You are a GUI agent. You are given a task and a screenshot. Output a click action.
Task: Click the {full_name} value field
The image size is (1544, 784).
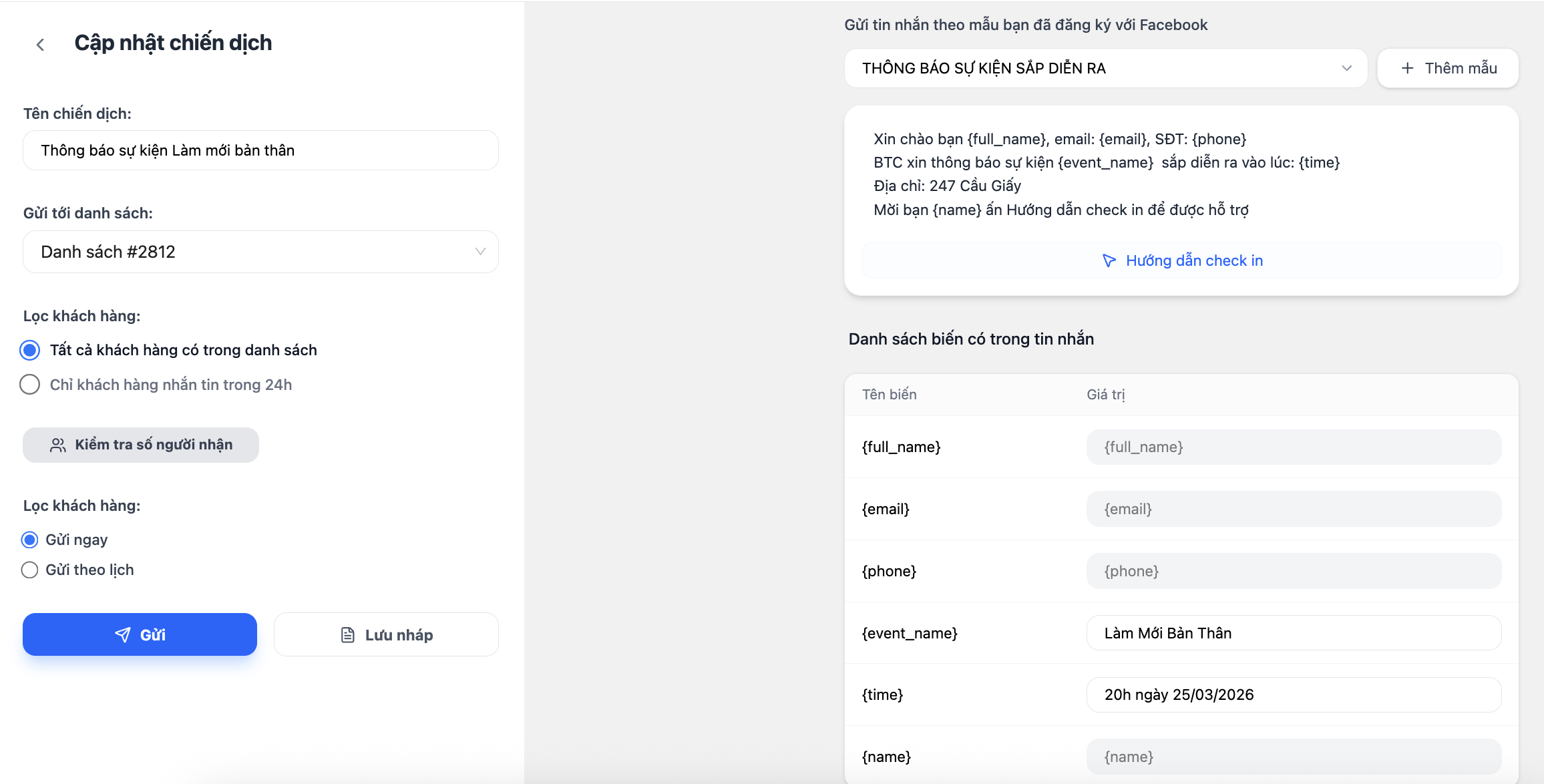[x=1294, y=447]
